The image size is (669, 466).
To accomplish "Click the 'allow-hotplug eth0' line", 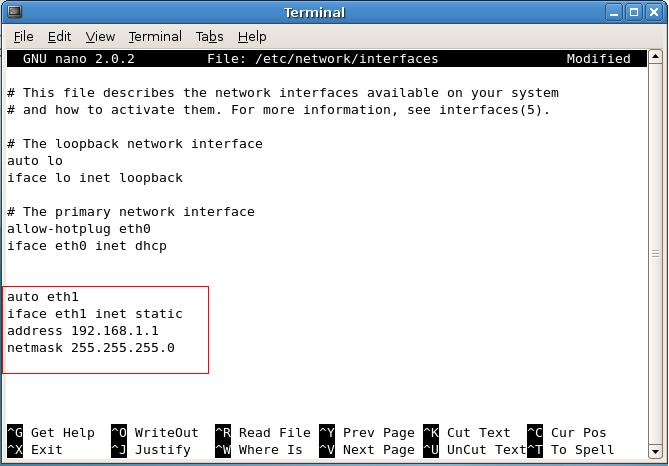I will click(x=79, y=229).
